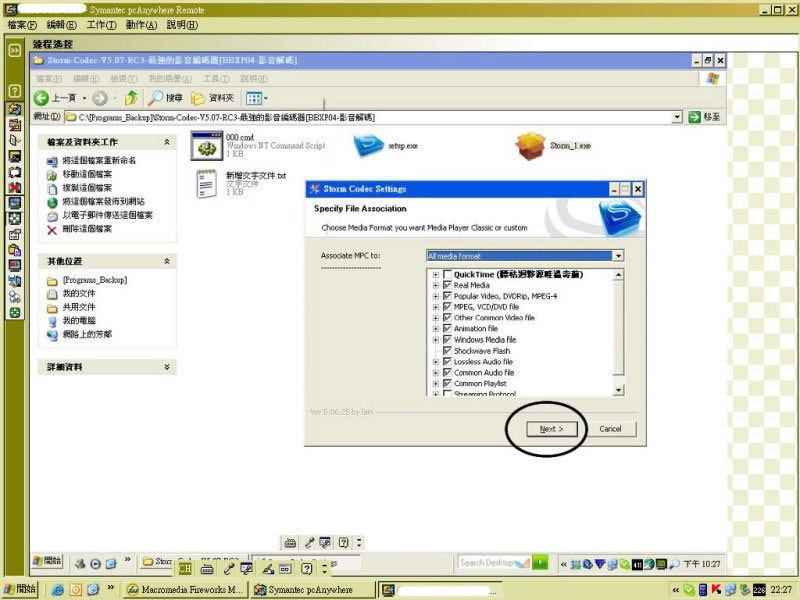Toggle the Shockwave Flash checkbox

pos(447,351)
